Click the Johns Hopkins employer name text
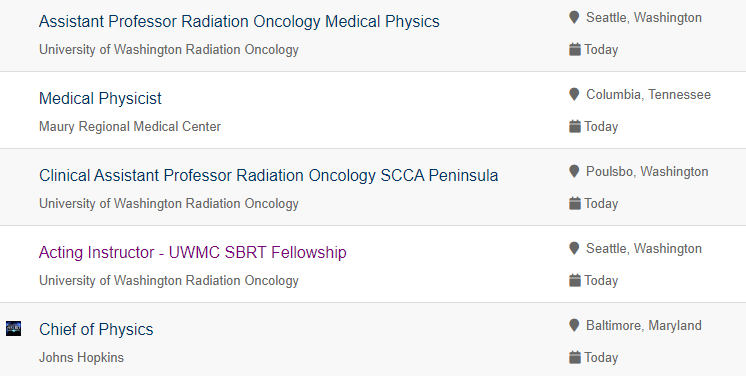 81,357
